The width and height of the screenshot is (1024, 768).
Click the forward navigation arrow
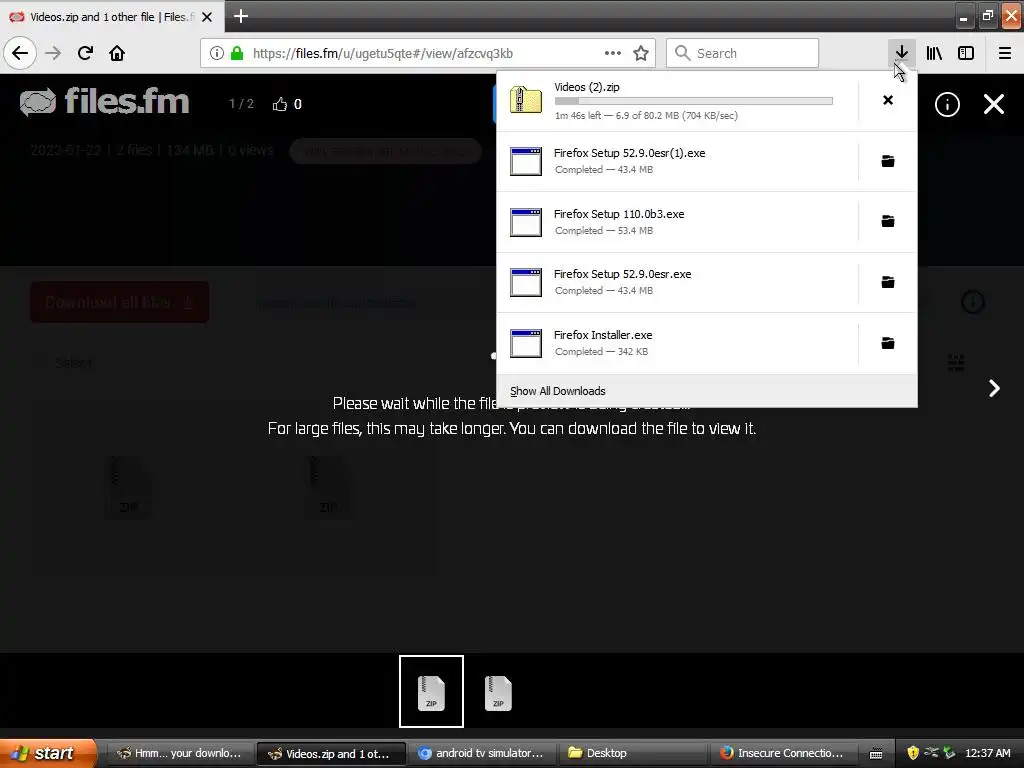[x=53, y=53]
